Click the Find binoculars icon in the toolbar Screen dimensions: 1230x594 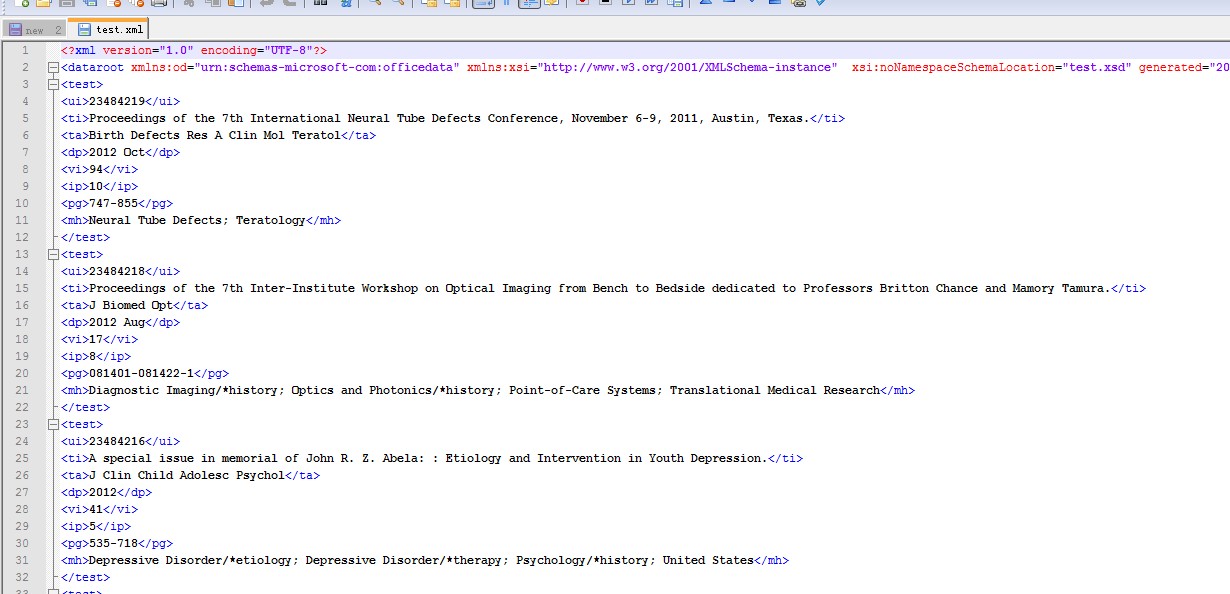320,3
